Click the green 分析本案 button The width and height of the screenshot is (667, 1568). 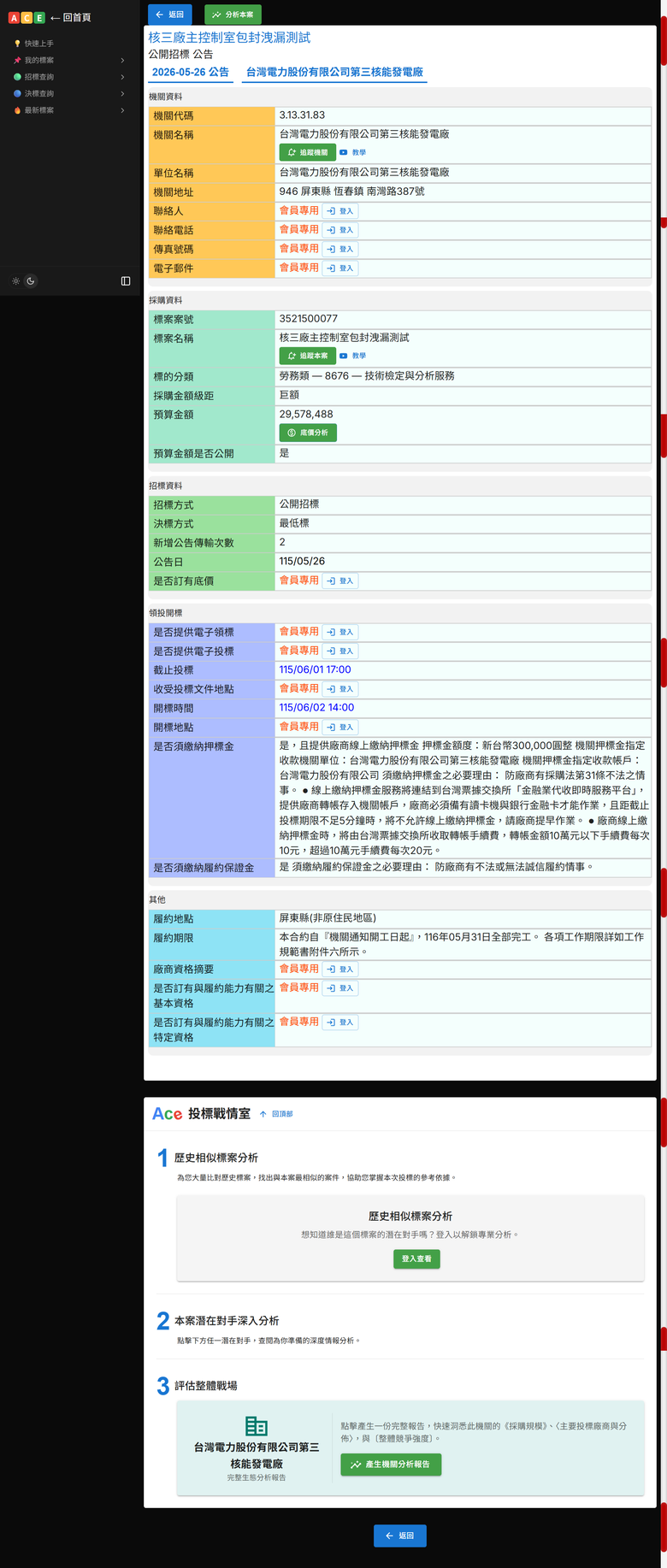tap(233, 15)
